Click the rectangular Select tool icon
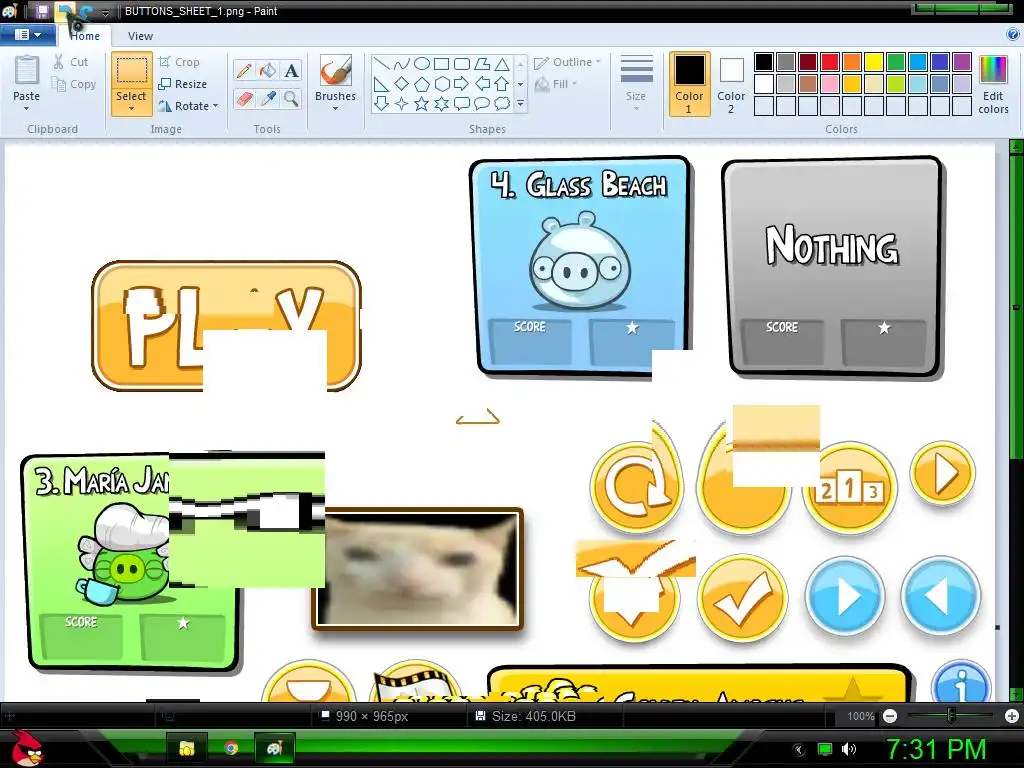Image resolution: width=1024 pixels, height=768 pixels. click(x=131, y=71)
